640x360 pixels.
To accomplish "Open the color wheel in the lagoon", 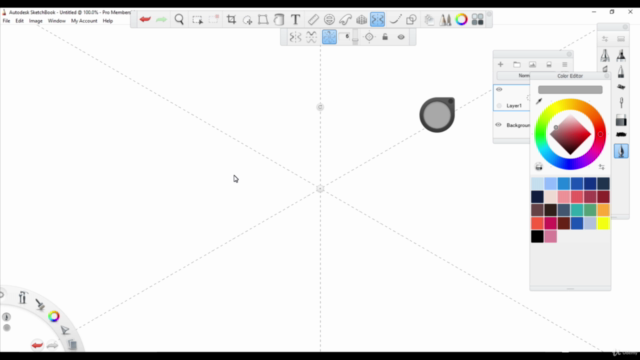I will tap(54, 316).
